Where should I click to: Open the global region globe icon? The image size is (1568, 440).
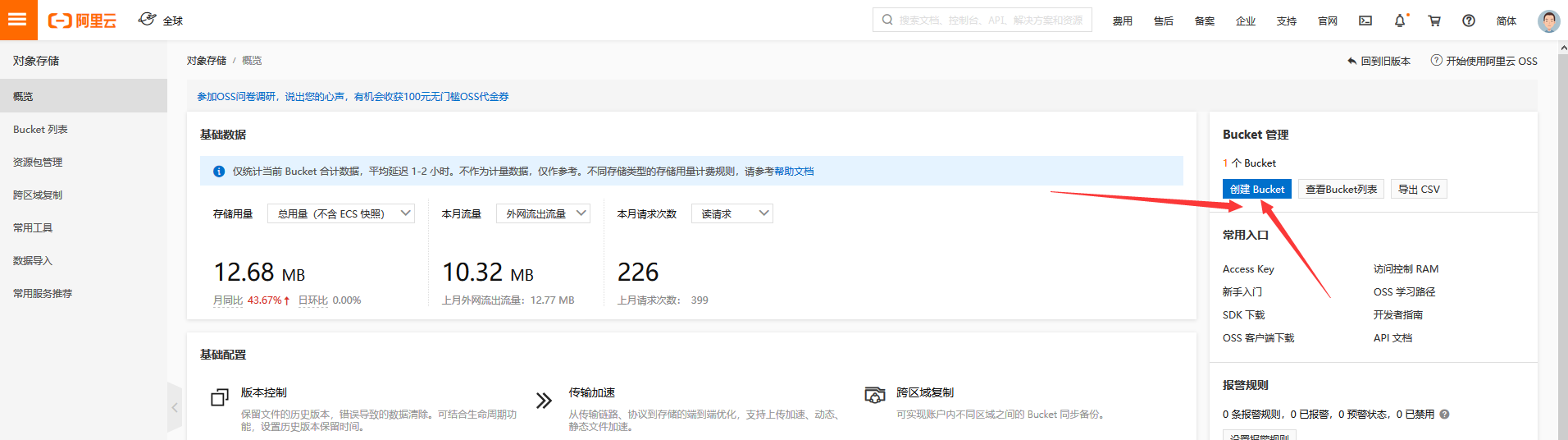(147, 19)
